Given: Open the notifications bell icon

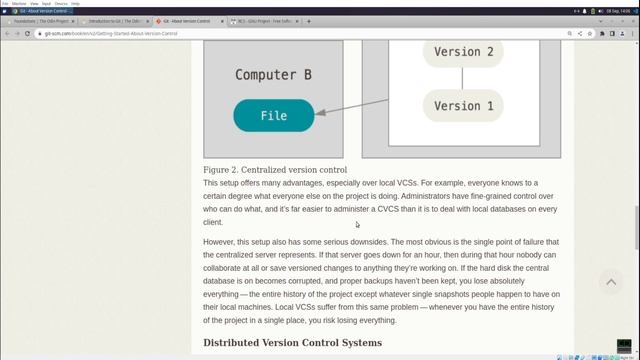Looking at the screenshot, I should 584,11.
